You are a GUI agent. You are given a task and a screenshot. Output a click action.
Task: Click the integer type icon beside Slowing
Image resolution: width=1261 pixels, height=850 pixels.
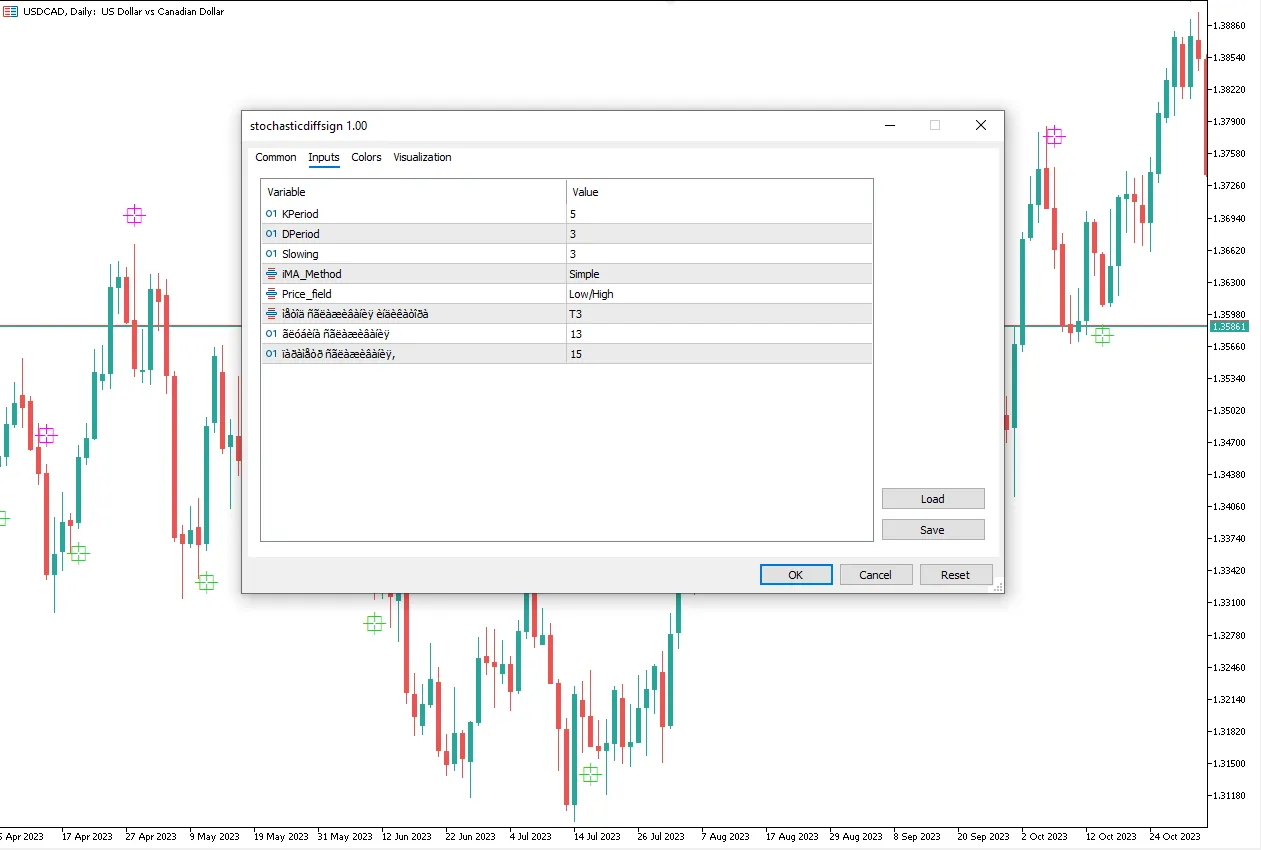[271, 254]
